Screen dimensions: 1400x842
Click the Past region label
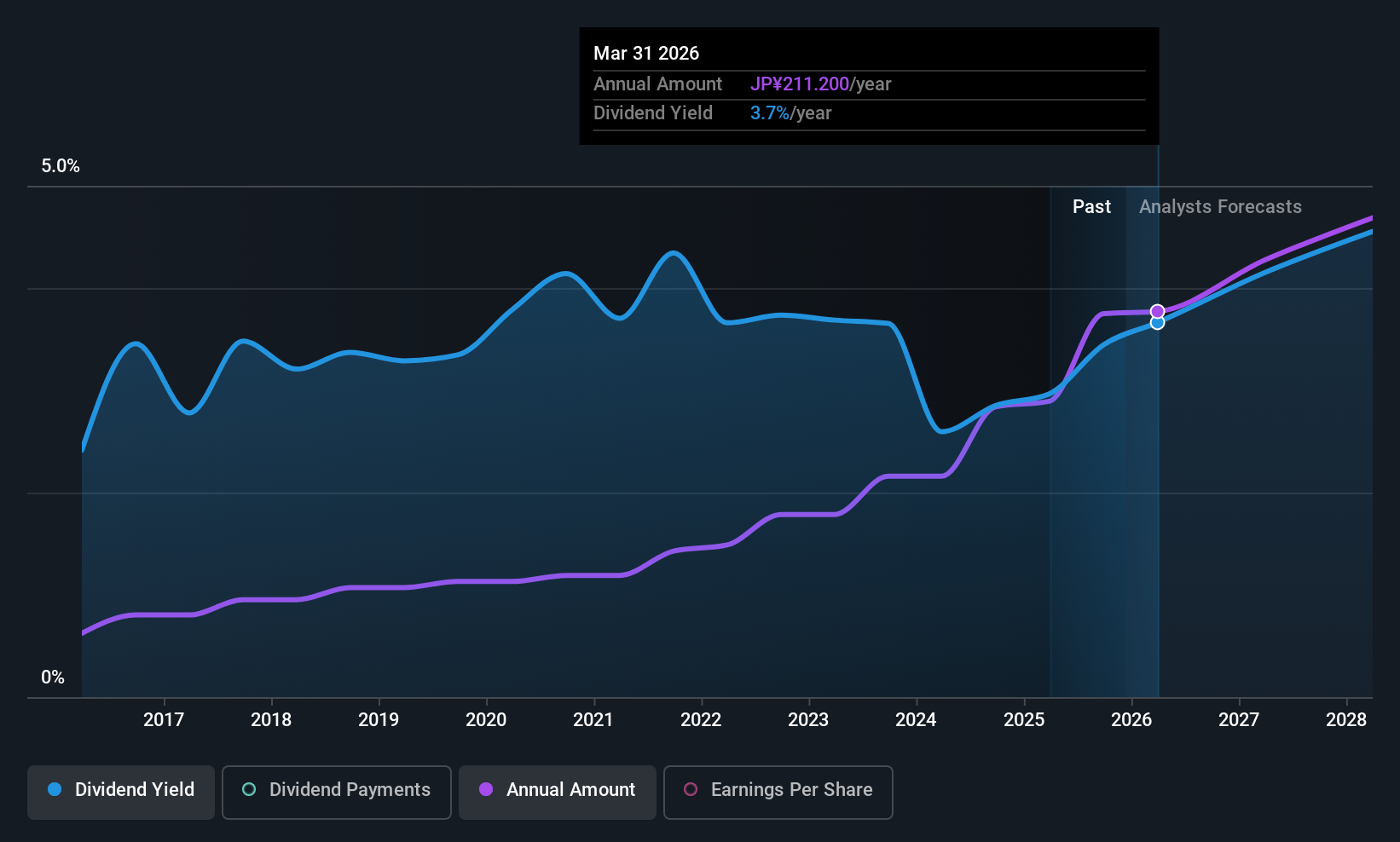1091,207
